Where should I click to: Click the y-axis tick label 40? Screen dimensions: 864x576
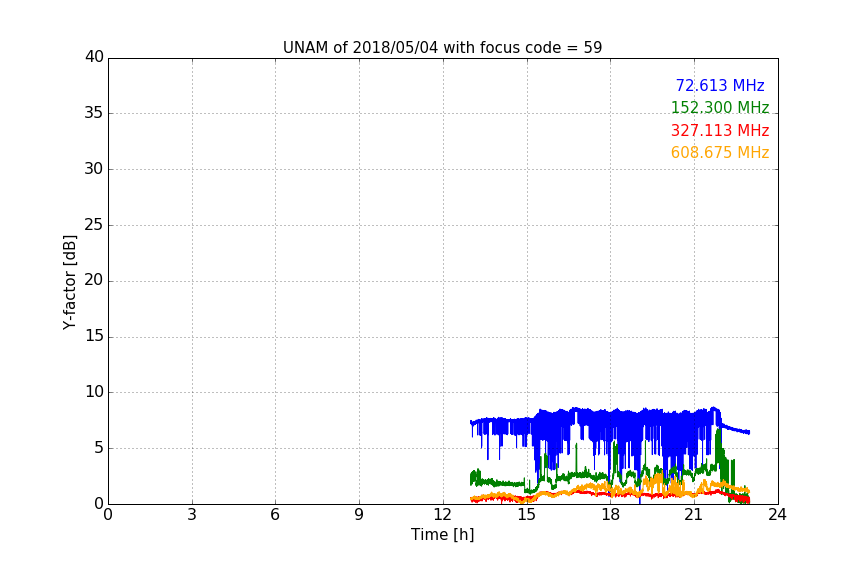point(94,57)
